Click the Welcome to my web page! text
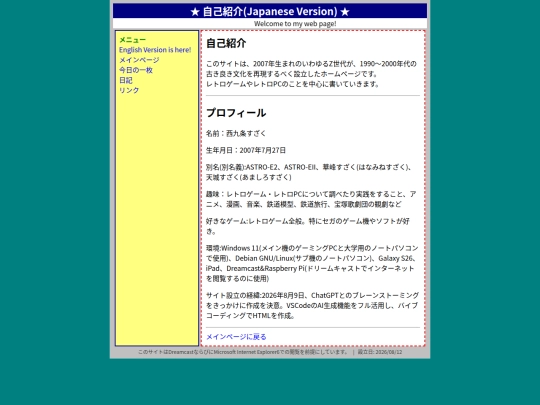 [x=295, y=24]
